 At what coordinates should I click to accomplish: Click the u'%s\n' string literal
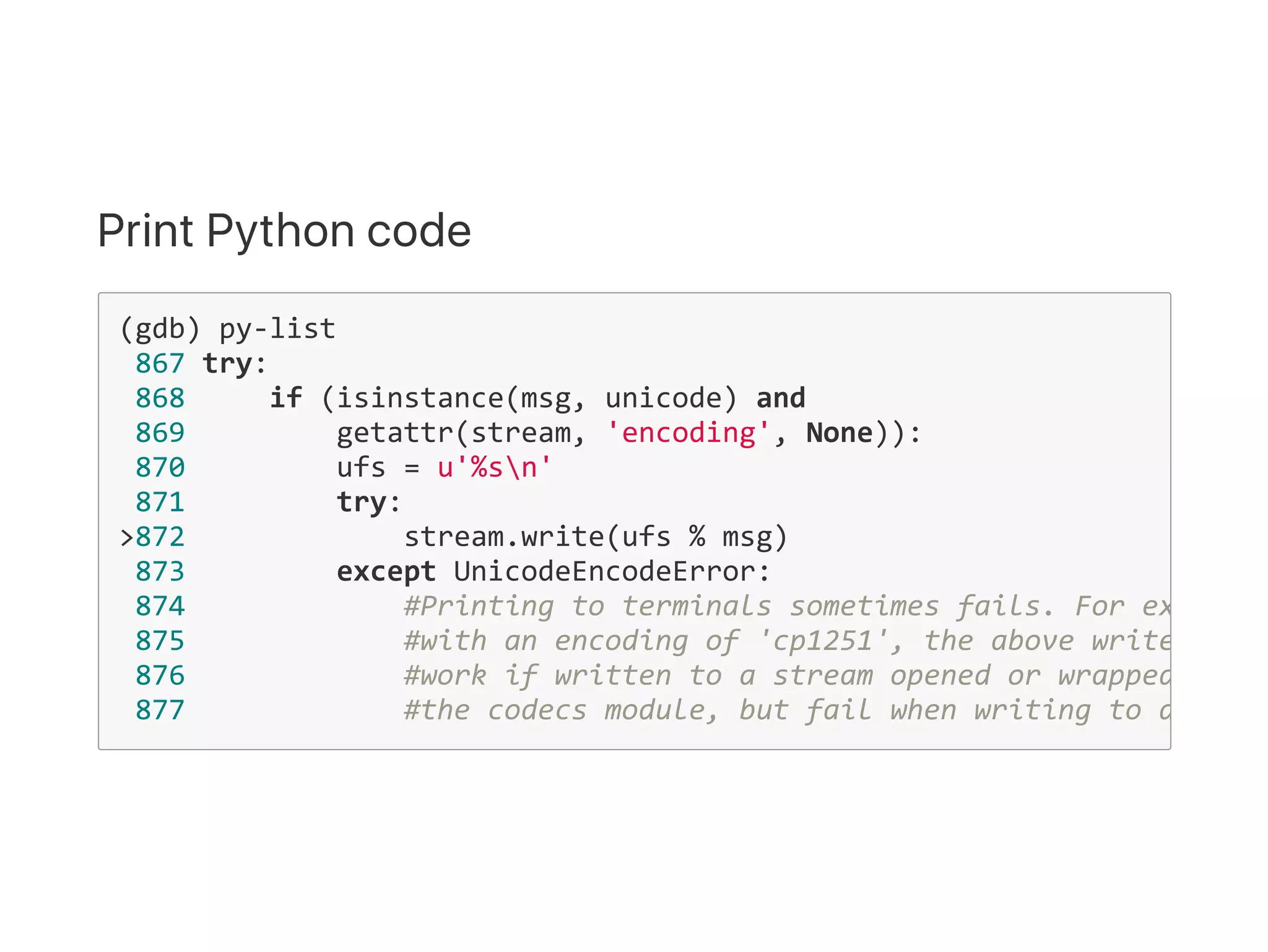tap(493, 467)
